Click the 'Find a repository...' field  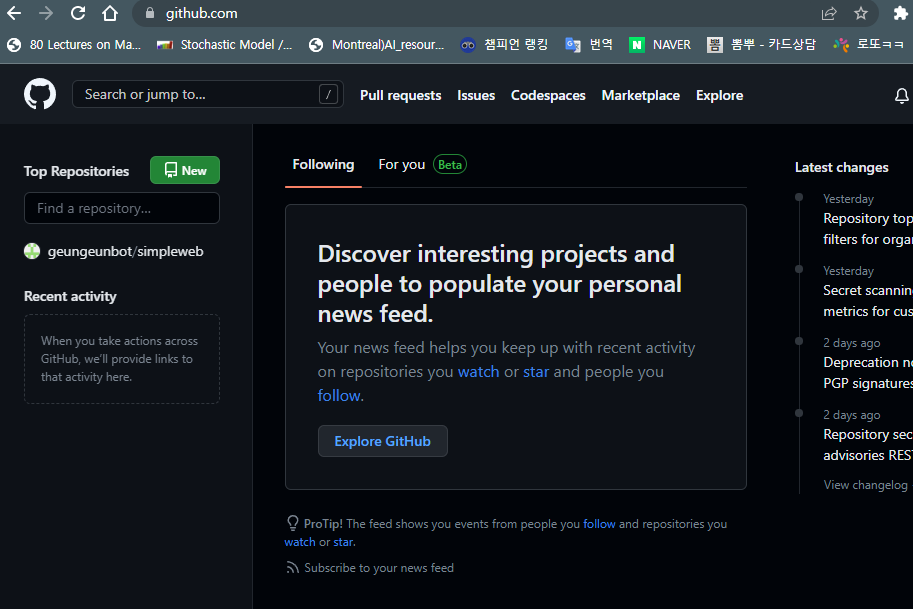pyautogui.click(x=122, y=208)
